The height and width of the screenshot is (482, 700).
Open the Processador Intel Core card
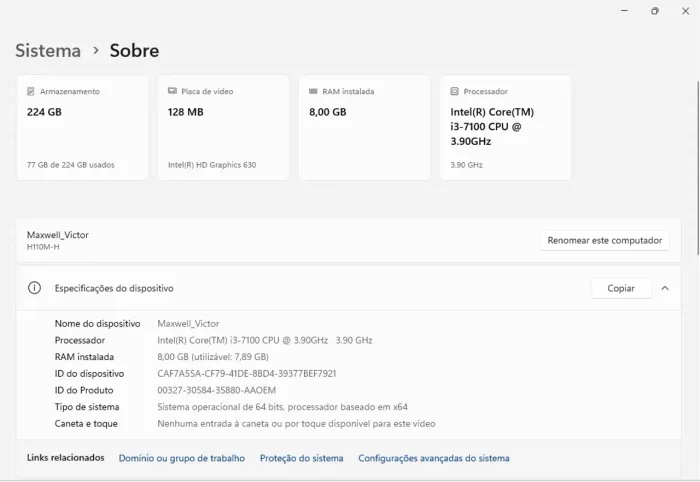(505, 128)
